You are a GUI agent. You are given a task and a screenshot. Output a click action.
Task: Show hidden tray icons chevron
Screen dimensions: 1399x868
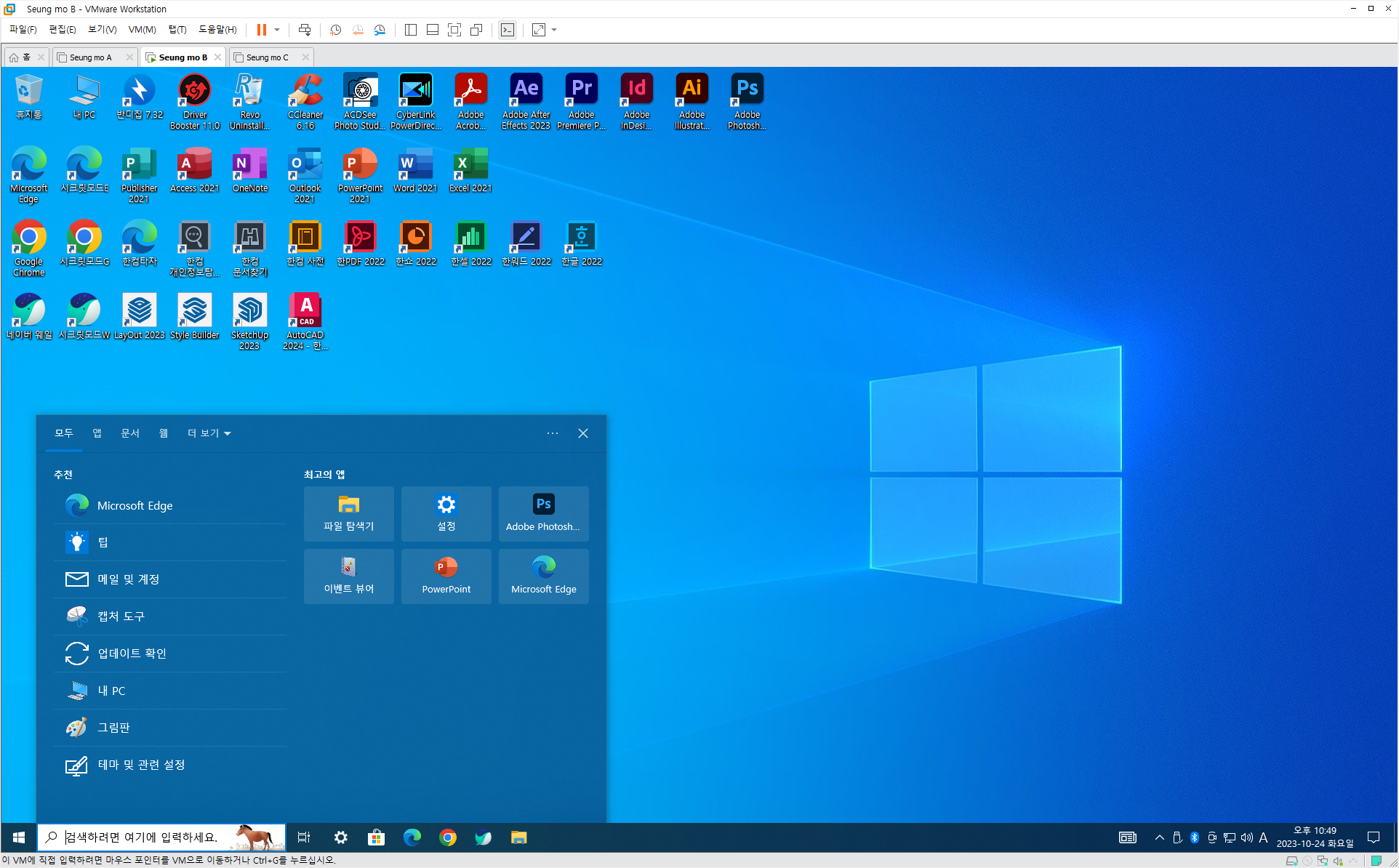(x=1159, y=837)
